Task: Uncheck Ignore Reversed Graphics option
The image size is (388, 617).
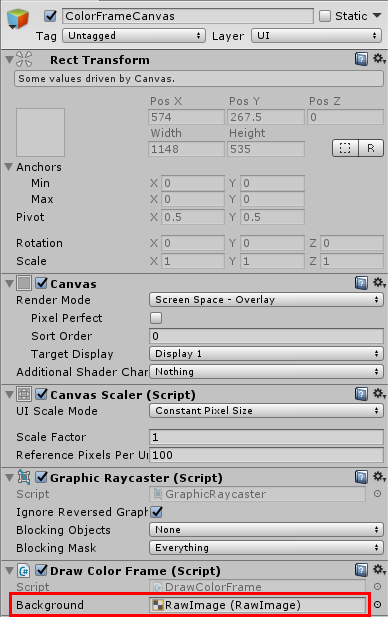Action: point(156,512)
